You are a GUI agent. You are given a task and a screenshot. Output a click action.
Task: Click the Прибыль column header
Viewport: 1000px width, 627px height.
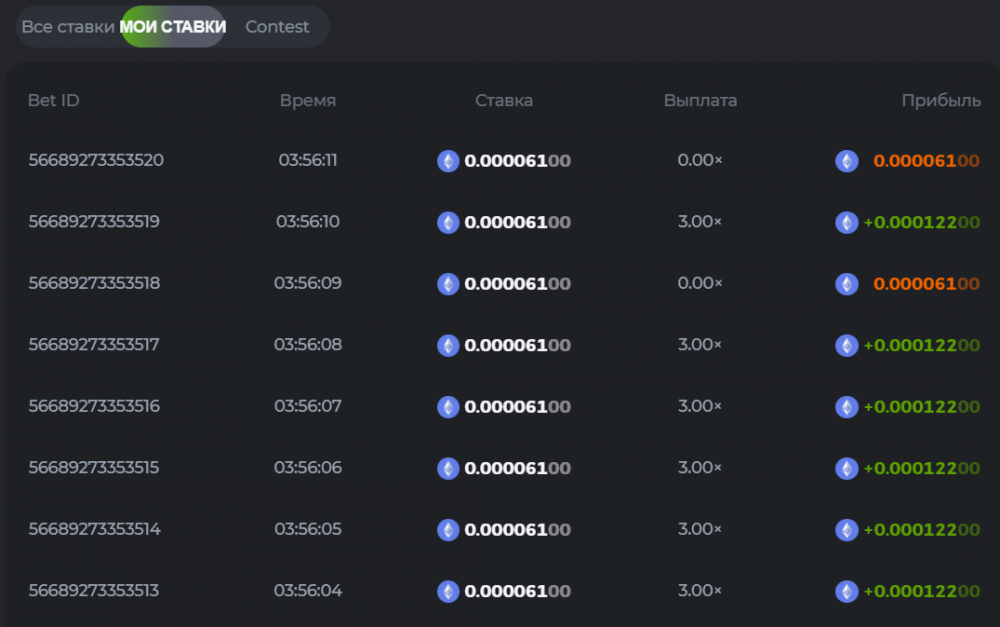941,100
